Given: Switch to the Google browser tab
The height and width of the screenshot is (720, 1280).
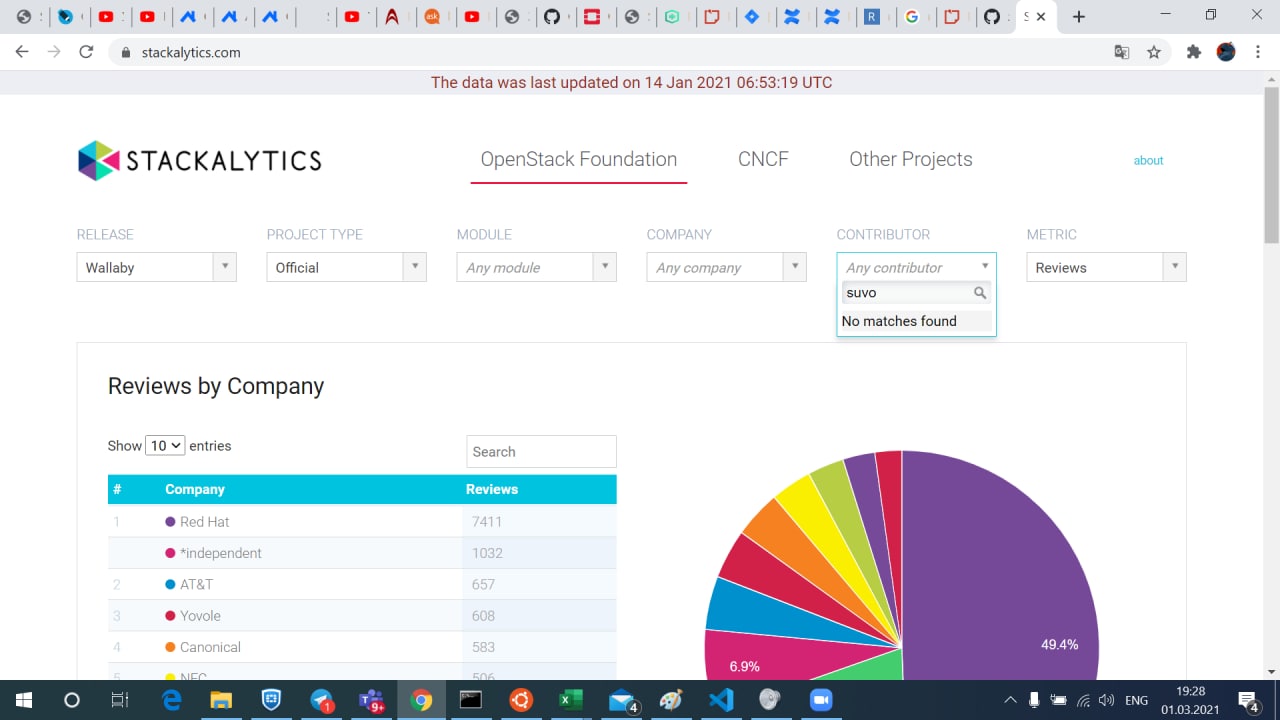Looking at the screenshot, I should (910, 17).
